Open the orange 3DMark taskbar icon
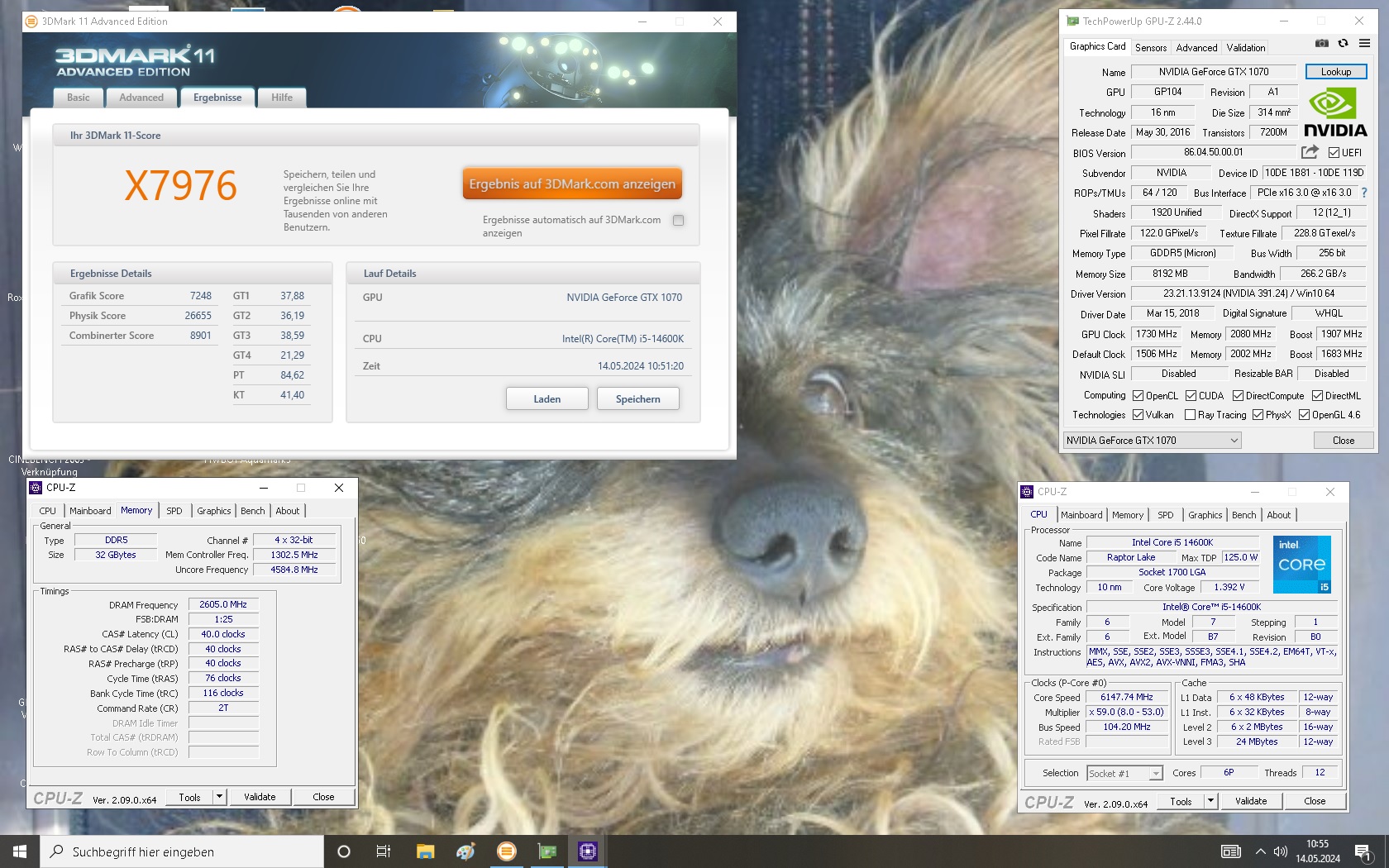The image size is (1389, 868). pyautogui.click(x=506, y=851)
